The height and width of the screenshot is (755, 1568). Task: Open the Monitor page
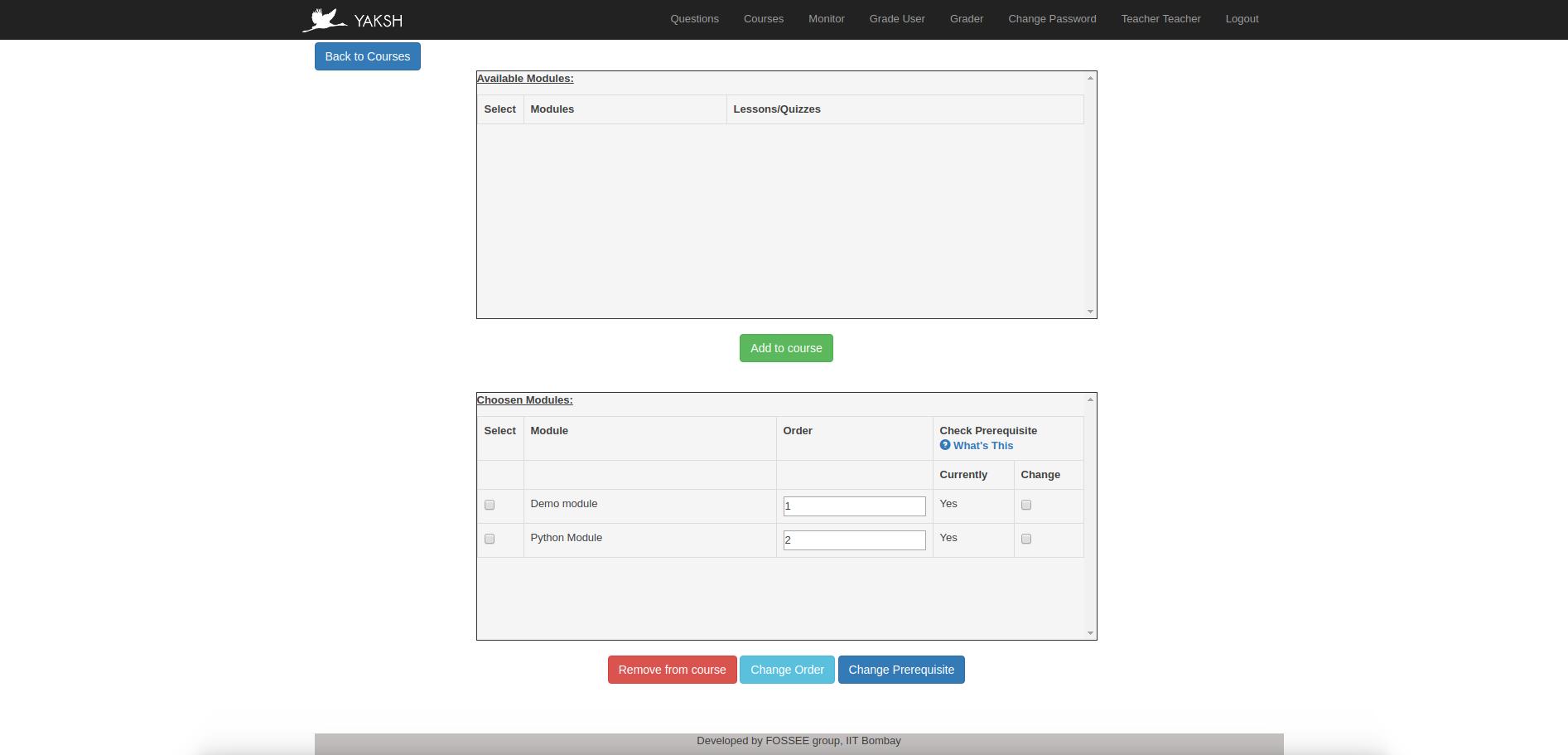[x=827, y=19]
